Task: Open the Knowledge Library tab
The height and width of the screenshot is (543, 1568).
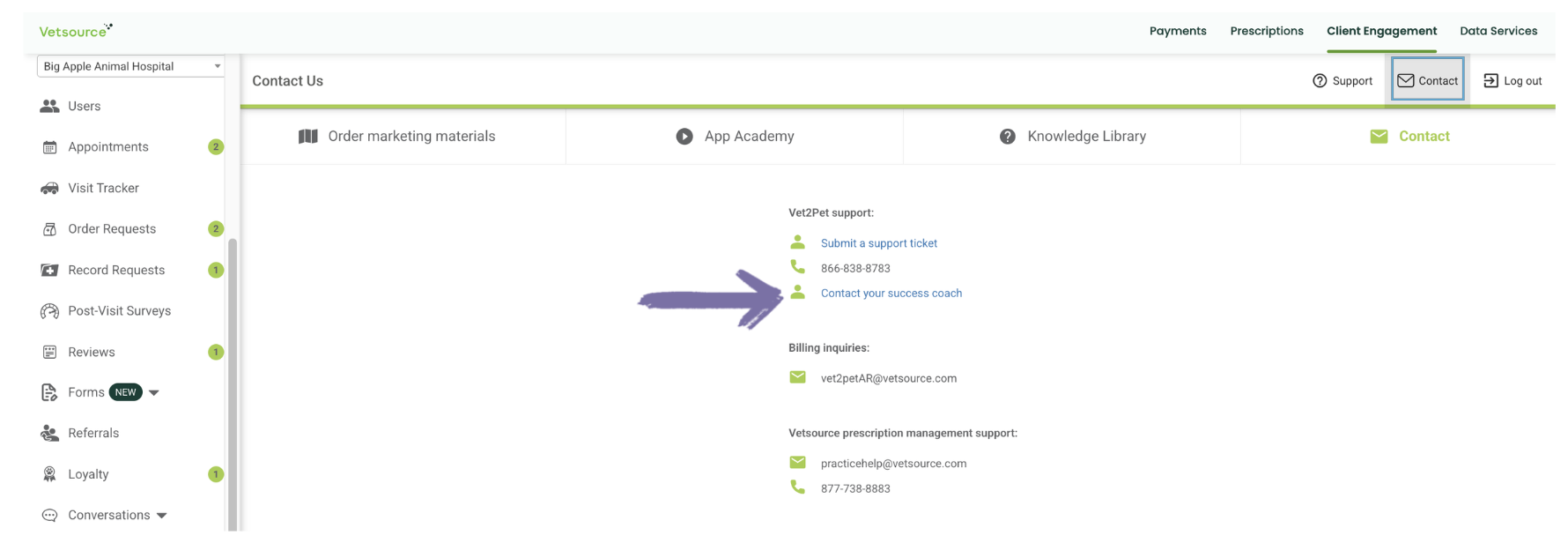Action: pyautogui.click(x=1072, y=137)
